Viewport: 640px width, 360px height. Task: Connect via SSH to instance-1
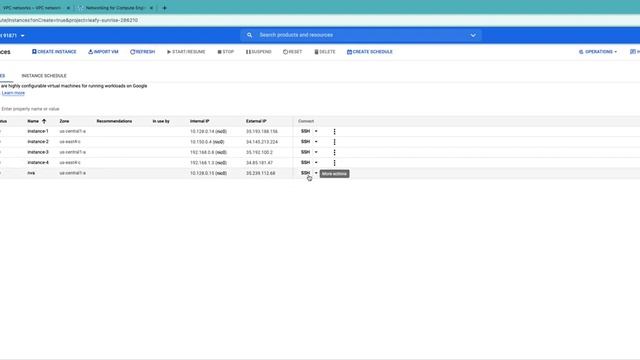[x=305, y=131]
